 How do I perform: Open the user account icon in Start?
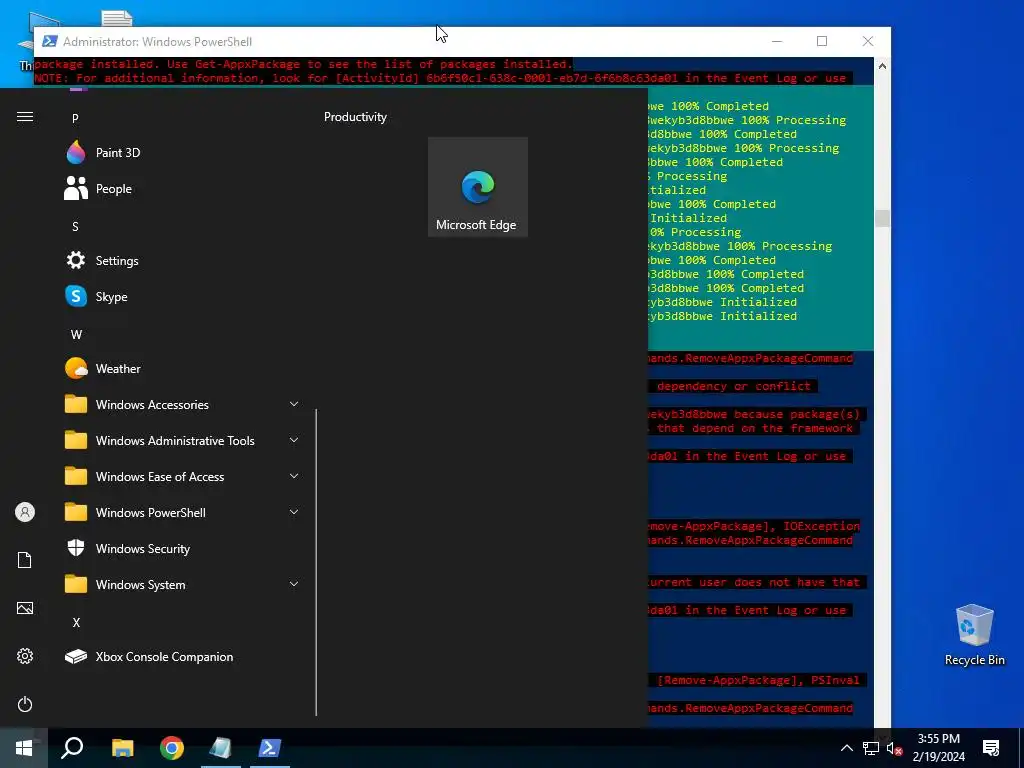point(25,512)
